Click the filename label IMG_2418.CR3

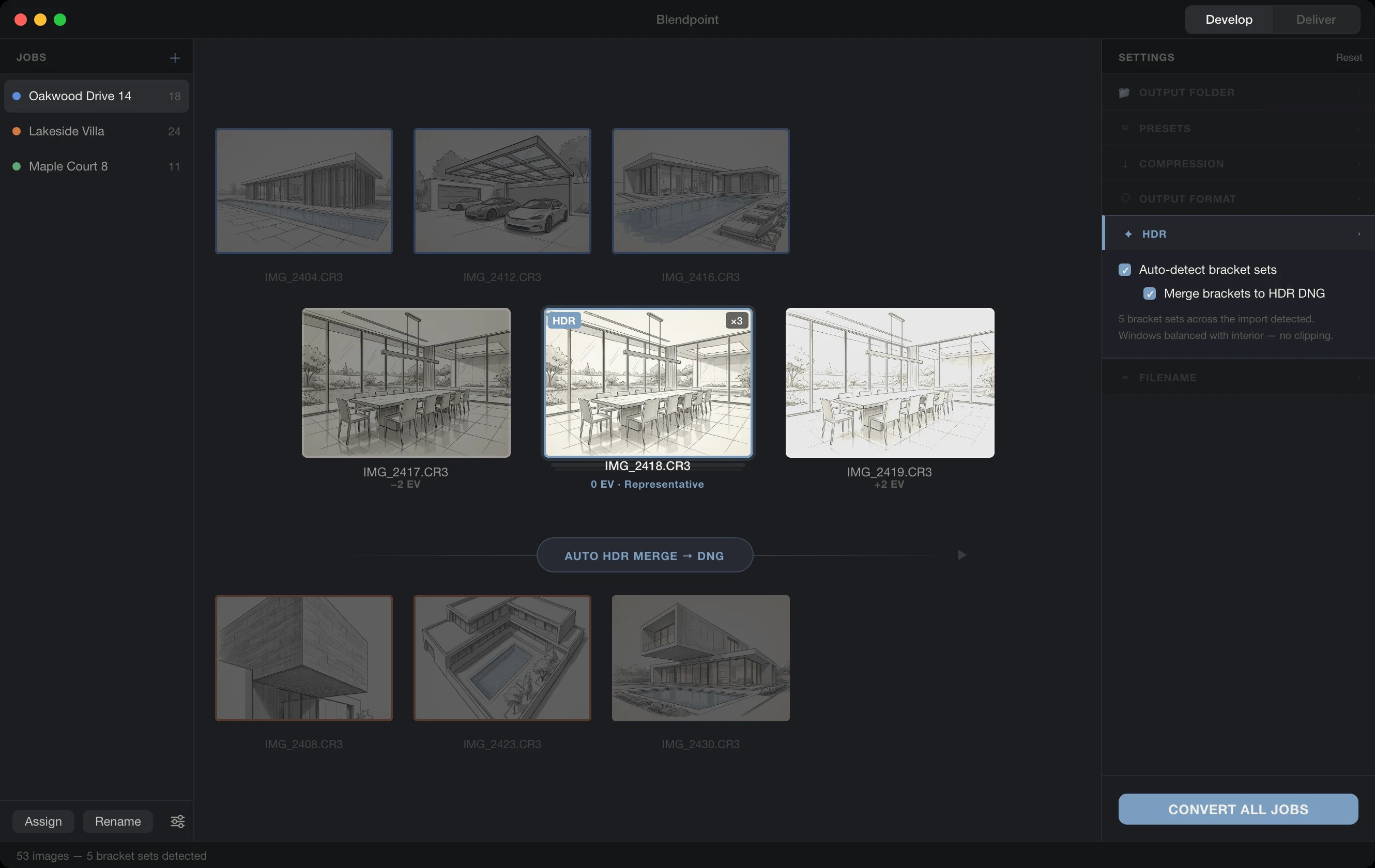tap(648, 466)
